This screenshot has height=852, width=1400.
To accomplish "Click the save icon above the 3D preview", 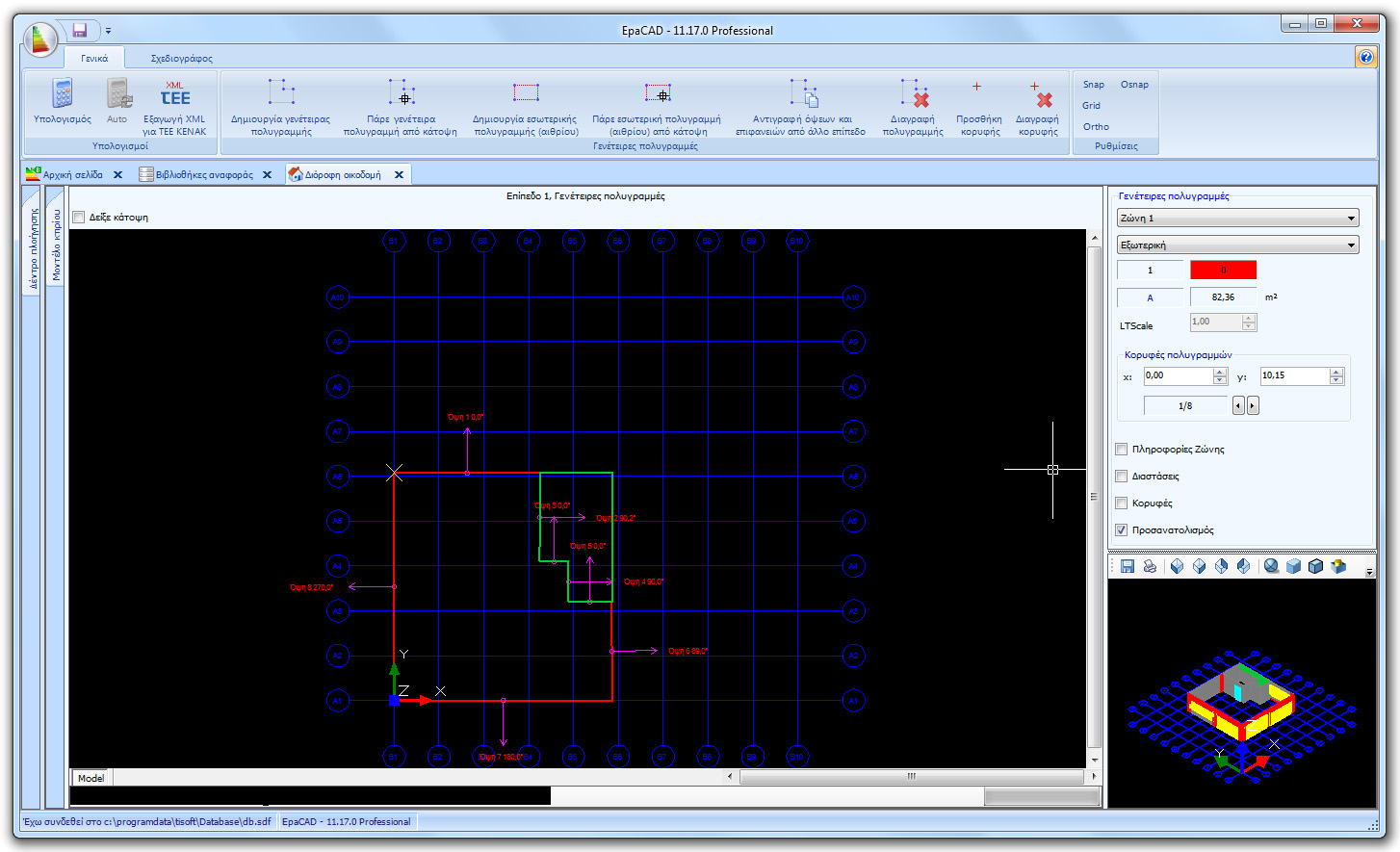I will click(x=1127, y=566).
